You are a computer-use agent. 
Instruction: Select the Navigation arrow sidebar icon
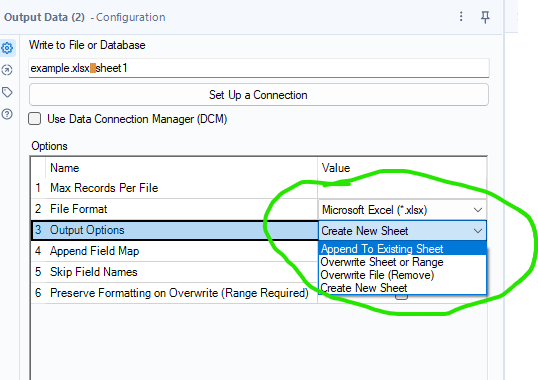(7, 70)
